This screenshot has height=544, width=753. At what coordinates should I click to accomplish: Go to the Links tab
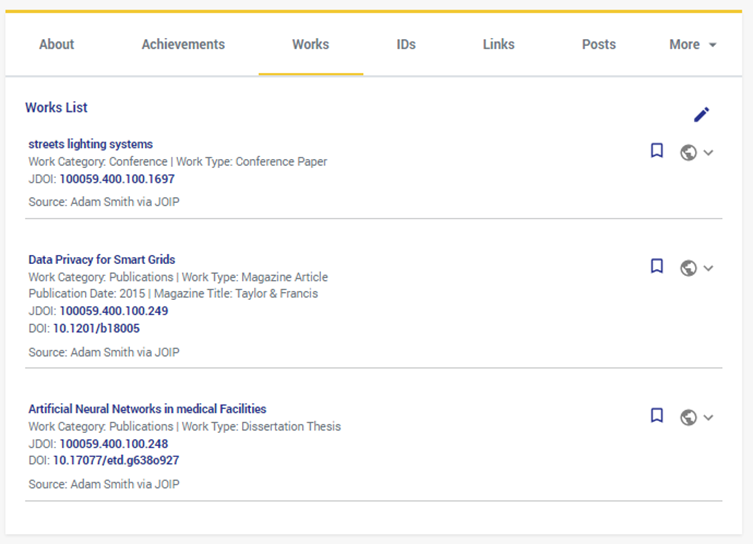(498, 45)
